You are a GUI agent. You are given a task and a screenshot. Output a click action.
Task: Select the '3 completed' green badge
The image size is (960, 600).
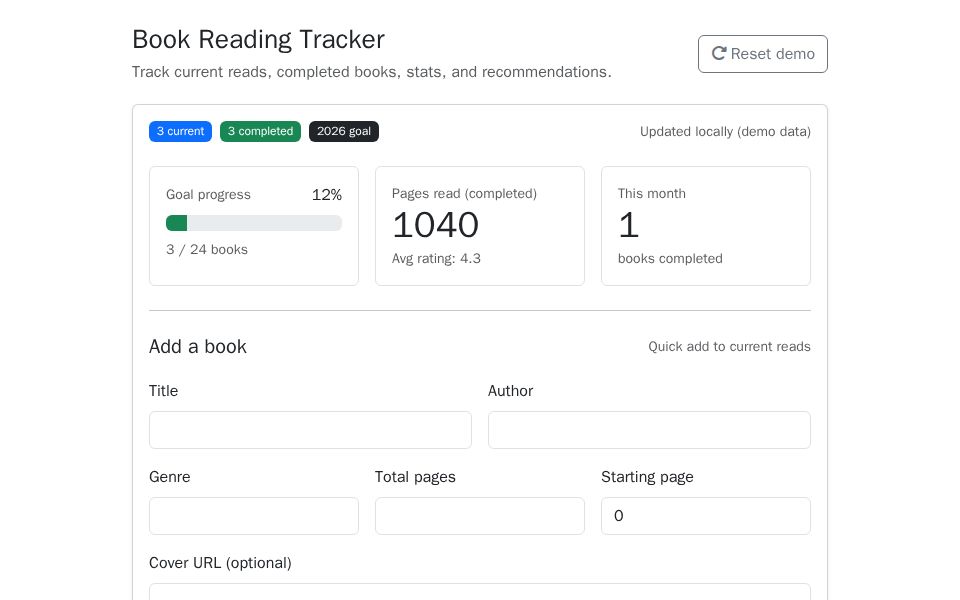tap(260, 131)
